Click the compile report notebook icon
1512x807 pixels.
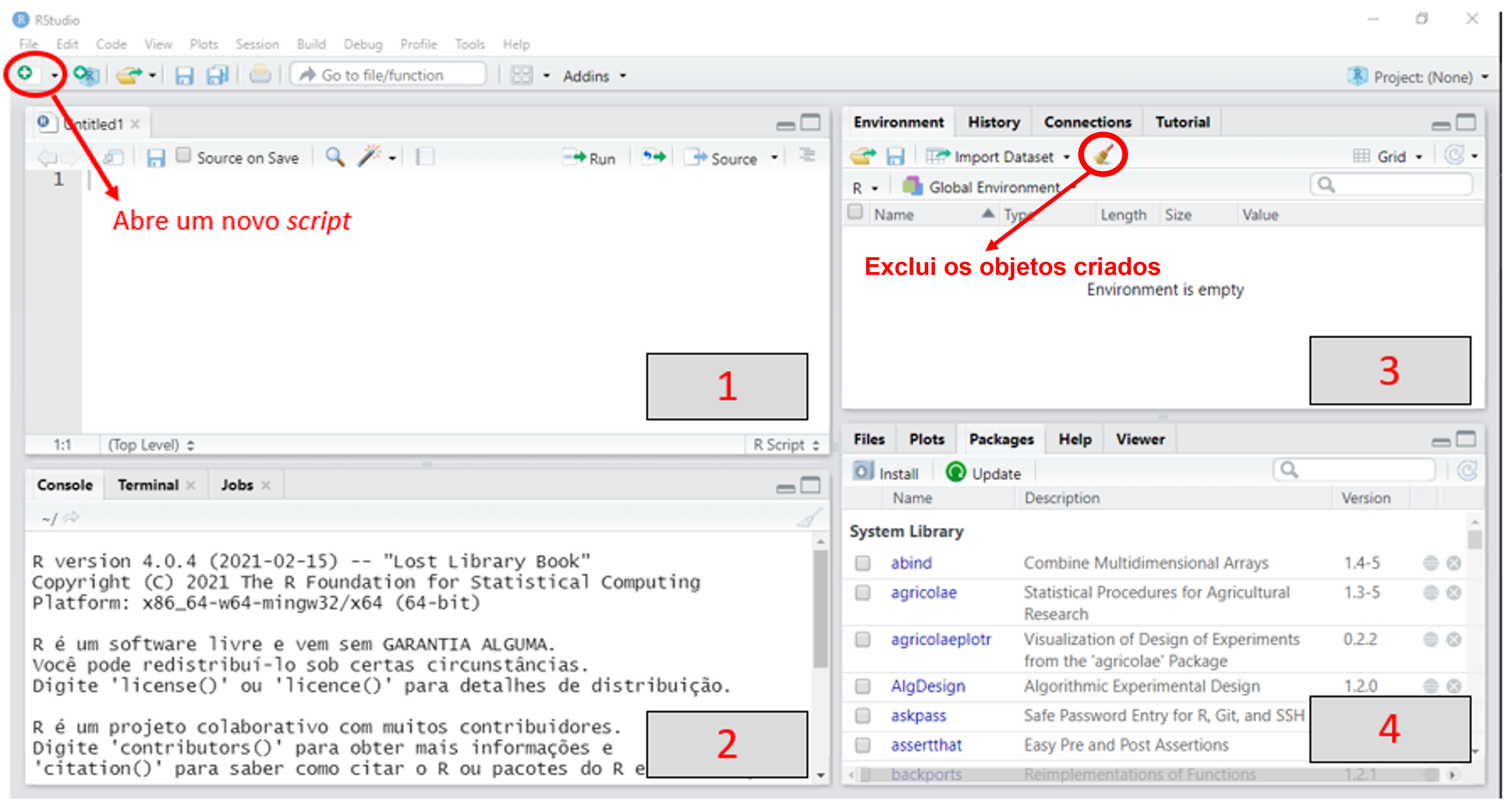click(x=425, y=157)
